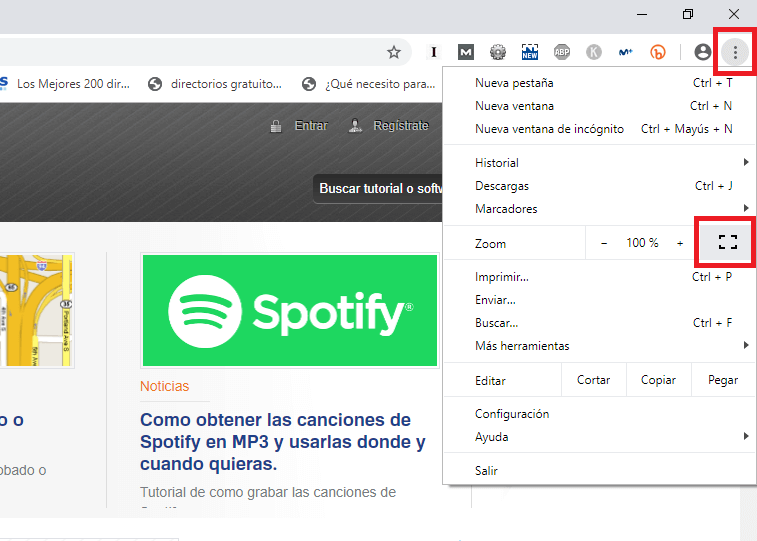Choose Buscar... from the menu

coord(599,323)
